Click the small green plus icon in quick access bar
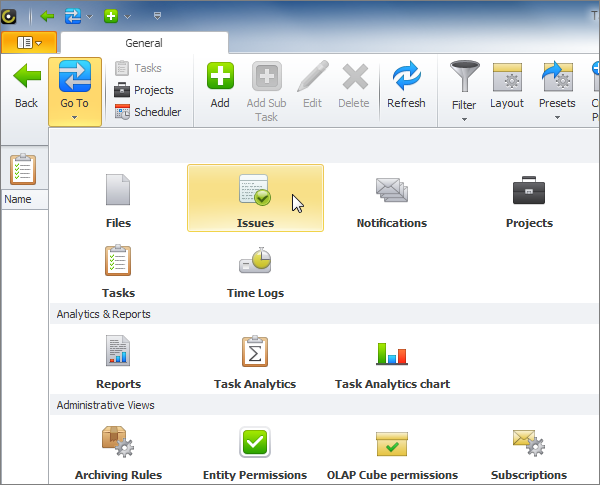This screenshot has width=600, height=485. pyautogui.click(x=111, y=16)
